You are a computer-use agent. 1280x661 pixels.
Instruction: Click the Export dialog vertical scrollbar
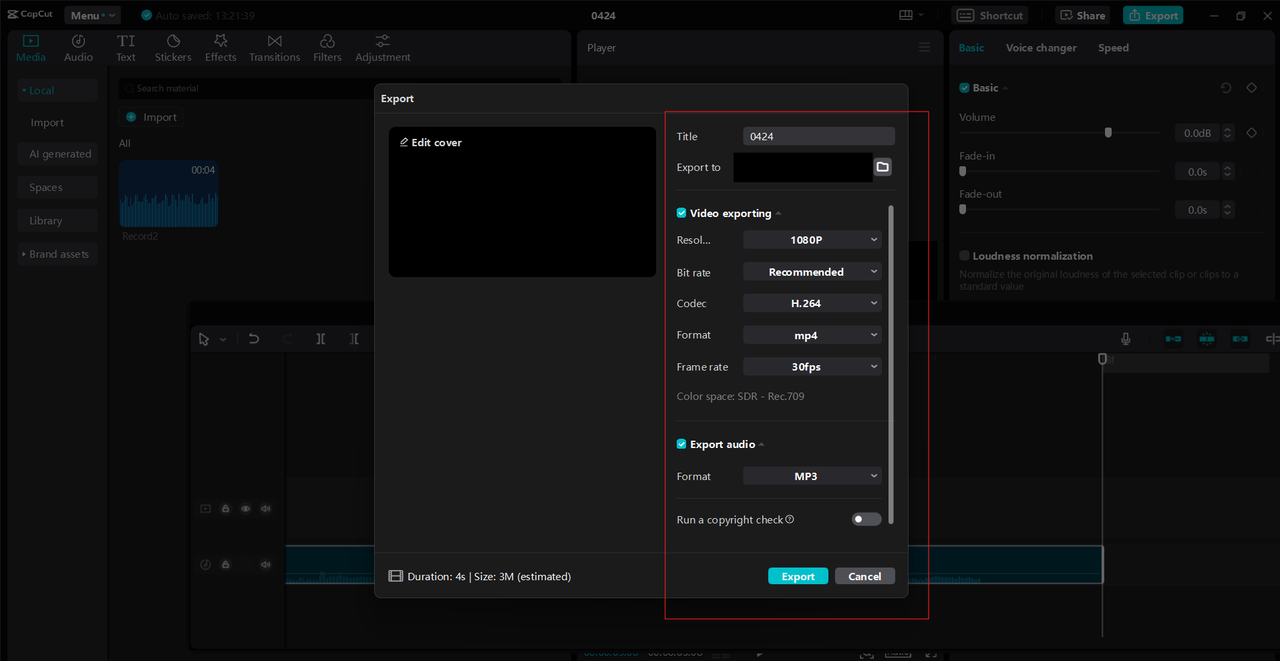pos(890,365)
